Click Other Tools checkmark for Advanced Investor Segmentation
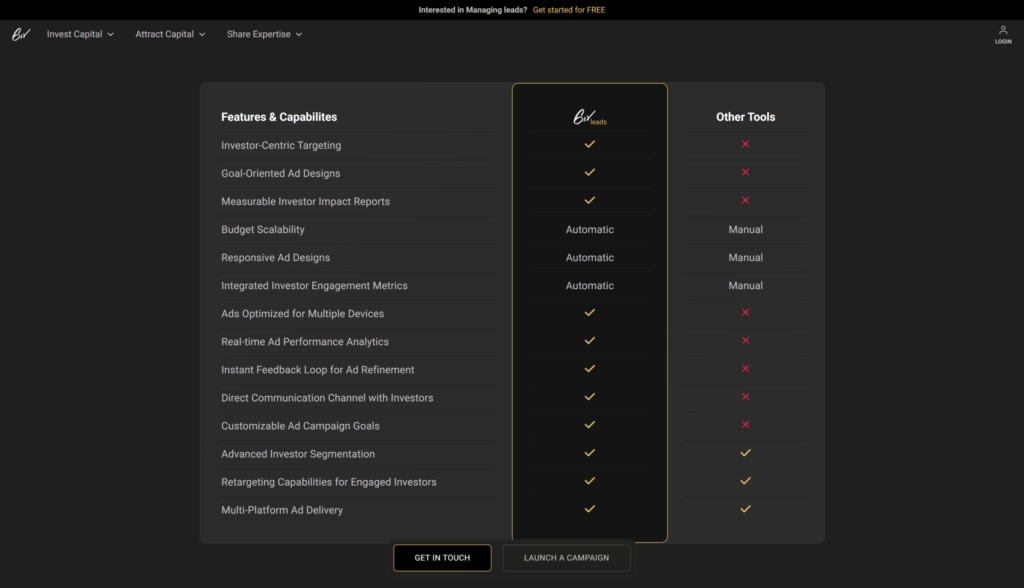 [x=745, y=453]
